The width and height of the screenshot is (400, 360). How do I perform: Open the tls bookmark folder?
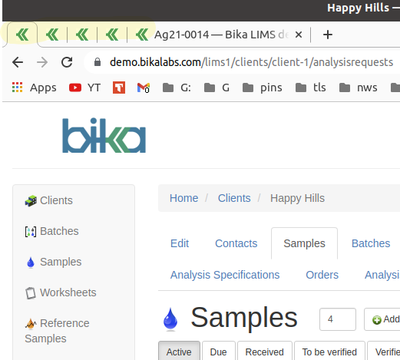311,88
